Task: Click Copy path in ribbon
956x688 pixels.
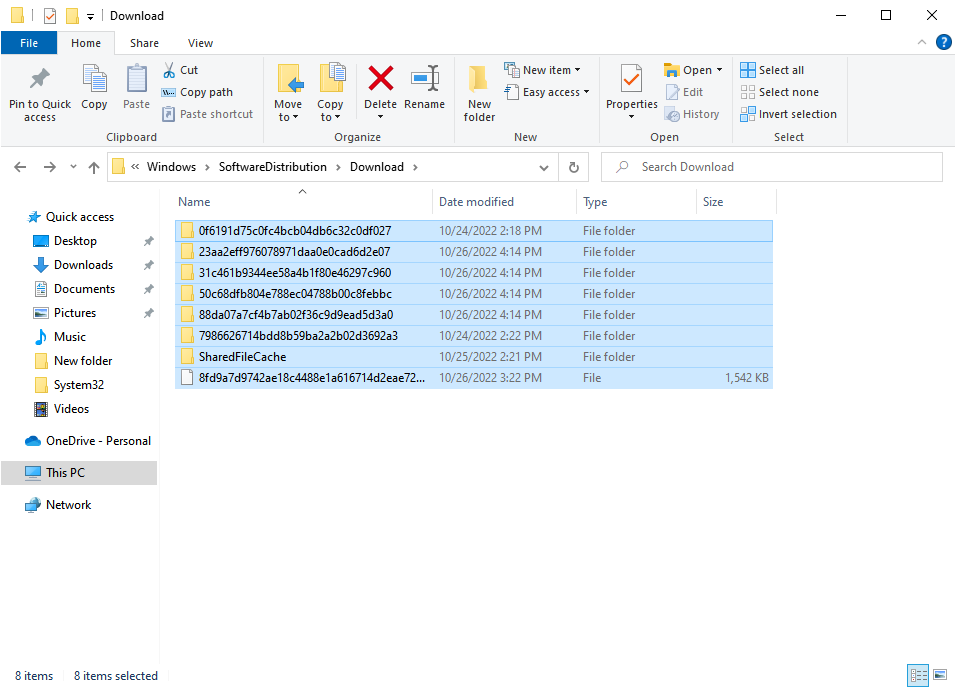Action: click(x=197, y=92)
